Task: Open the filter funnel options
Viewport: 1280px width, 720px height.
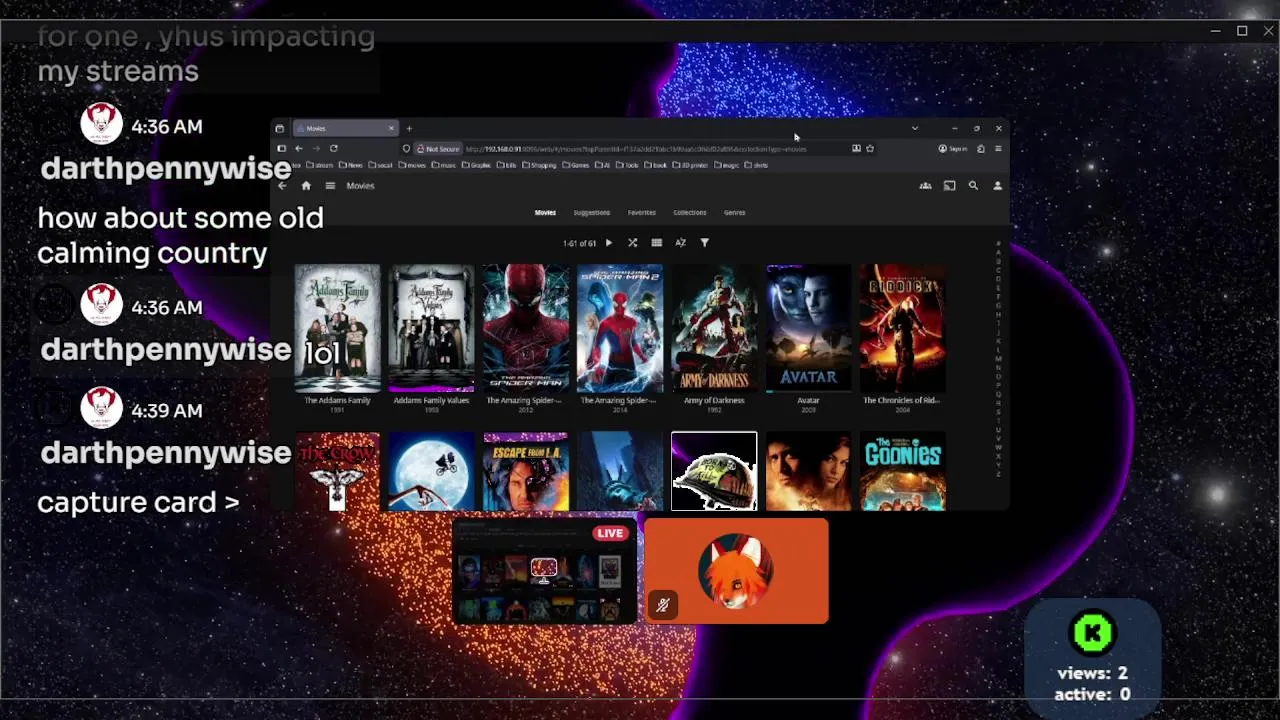Action: tap(704, 243)
